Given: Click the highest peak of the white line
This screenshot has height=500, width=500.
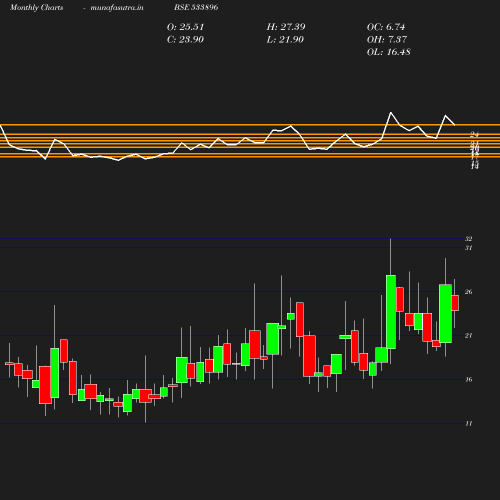Looking at the screenshot, I should tap(391, 113).
